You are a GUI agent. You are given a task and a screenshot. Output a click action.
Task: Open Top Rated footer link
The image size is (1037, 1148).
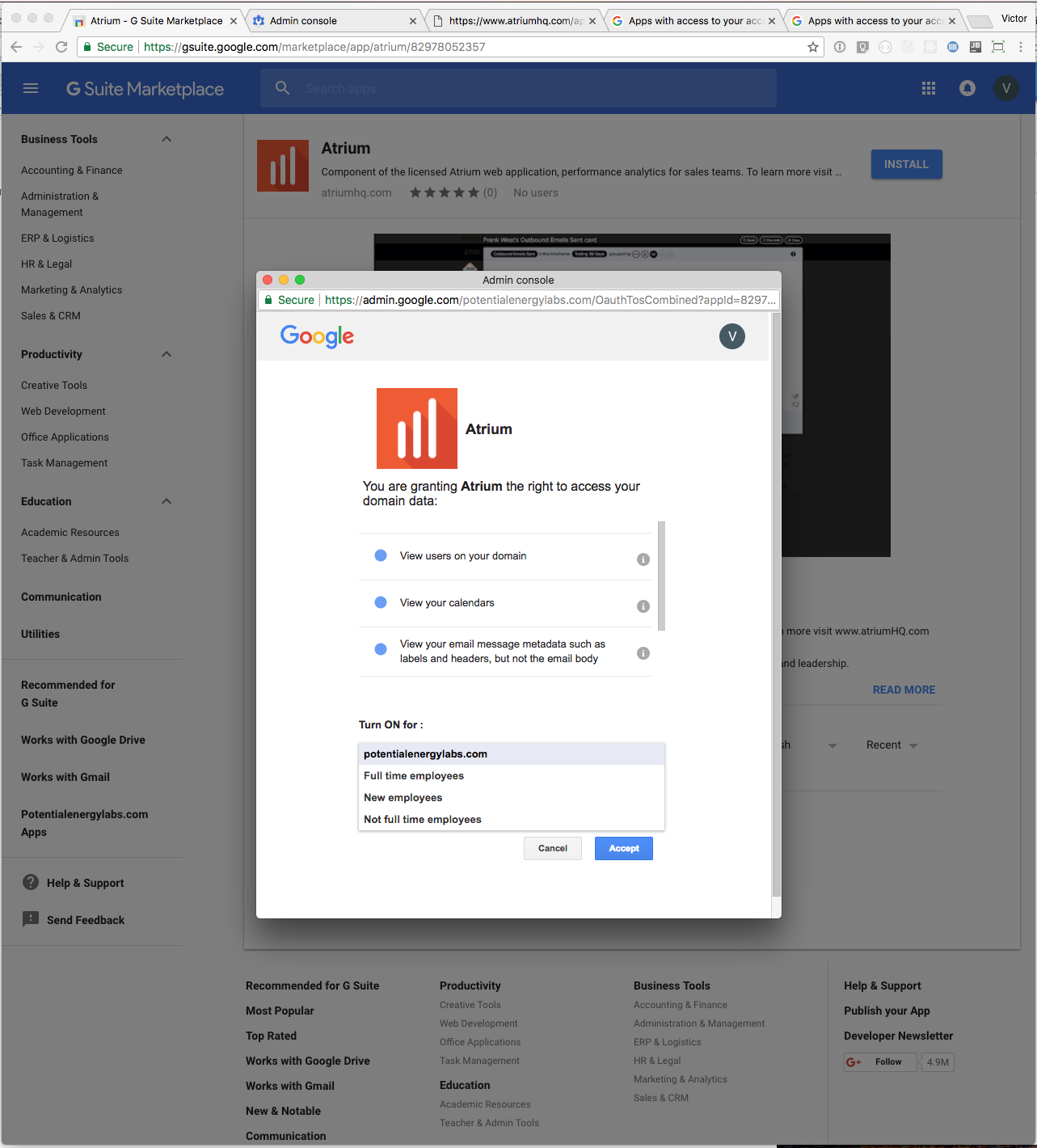coord(271,1036)
